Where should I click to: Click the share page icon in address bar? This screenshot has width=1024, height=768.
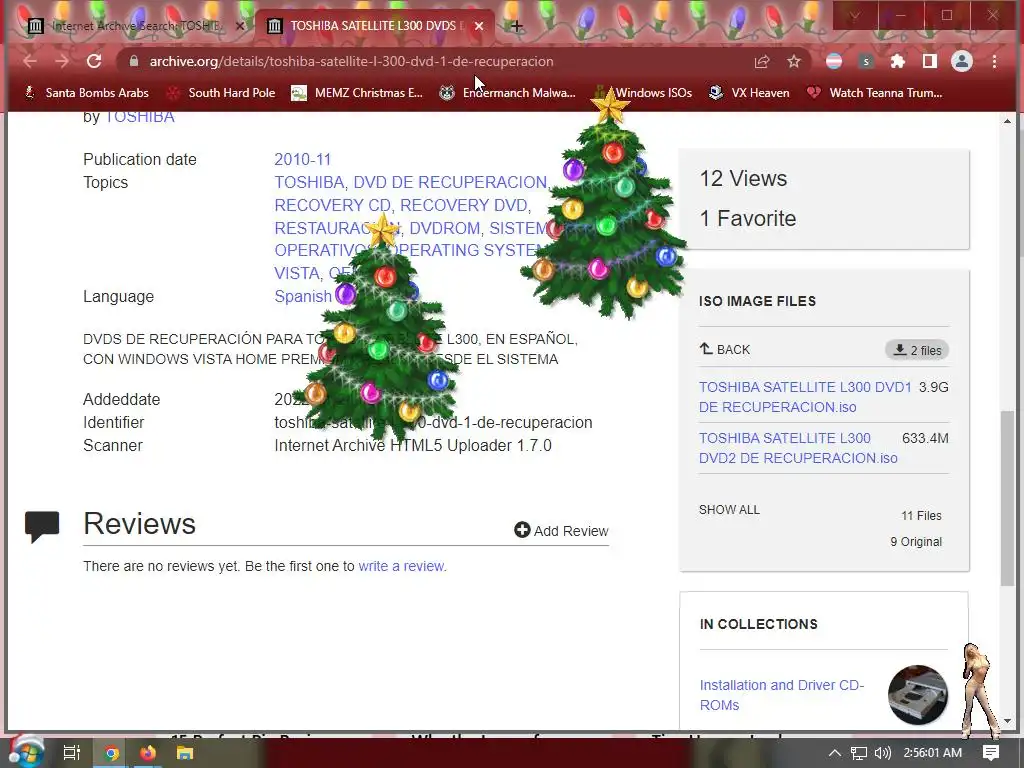click(761, 61)
